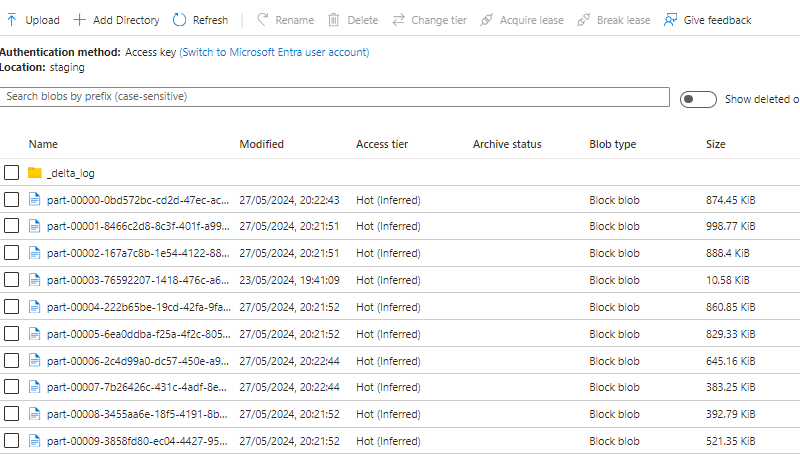This screenshot has height=475, width=800.
Task: Sort by Access tier column header
Action: 381,145
